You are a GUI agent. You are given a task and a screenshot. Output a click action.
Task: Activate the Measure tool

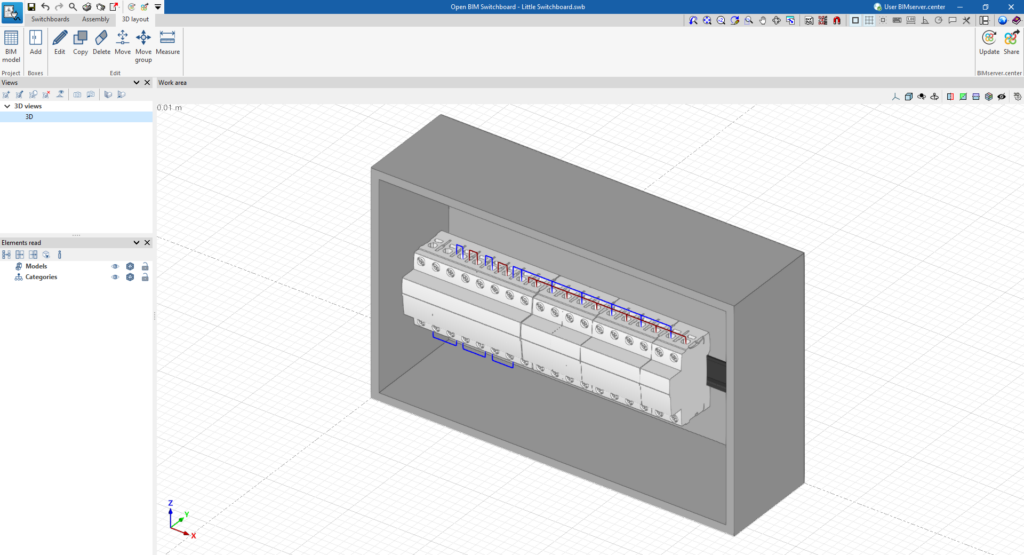[x=168, y=42]
